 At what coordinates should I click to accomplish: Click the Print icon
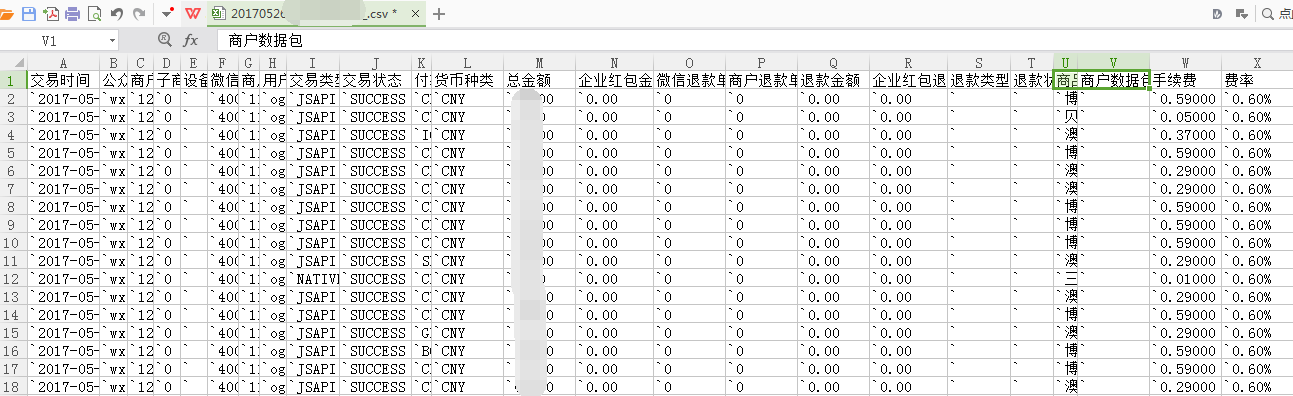coord(72,14)
